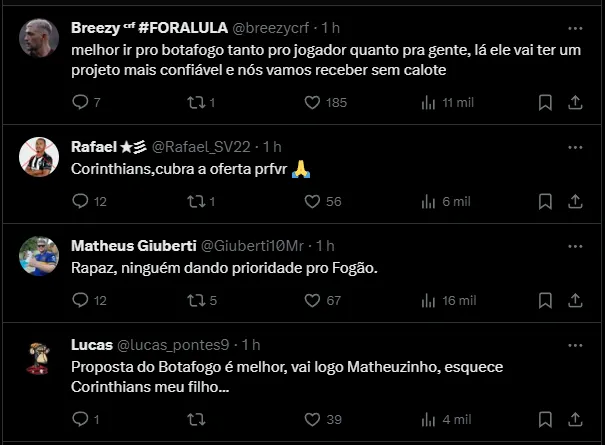Share Lucas's tweet
The image size is (605, 445).
click(x=576, y=419)
